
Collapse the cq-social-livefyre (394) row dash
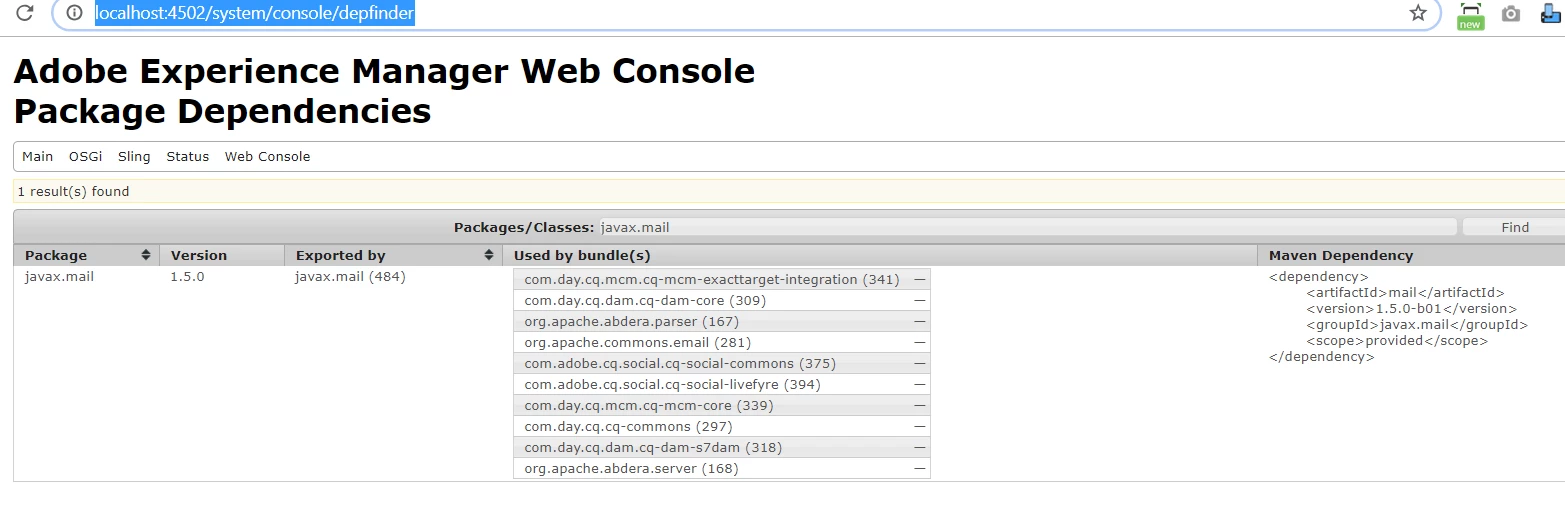pos(919,385)
